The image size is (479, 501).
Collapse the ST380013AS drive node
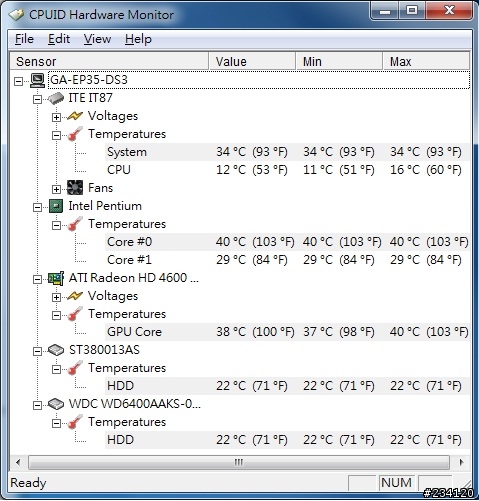click(x=37, y=351)
